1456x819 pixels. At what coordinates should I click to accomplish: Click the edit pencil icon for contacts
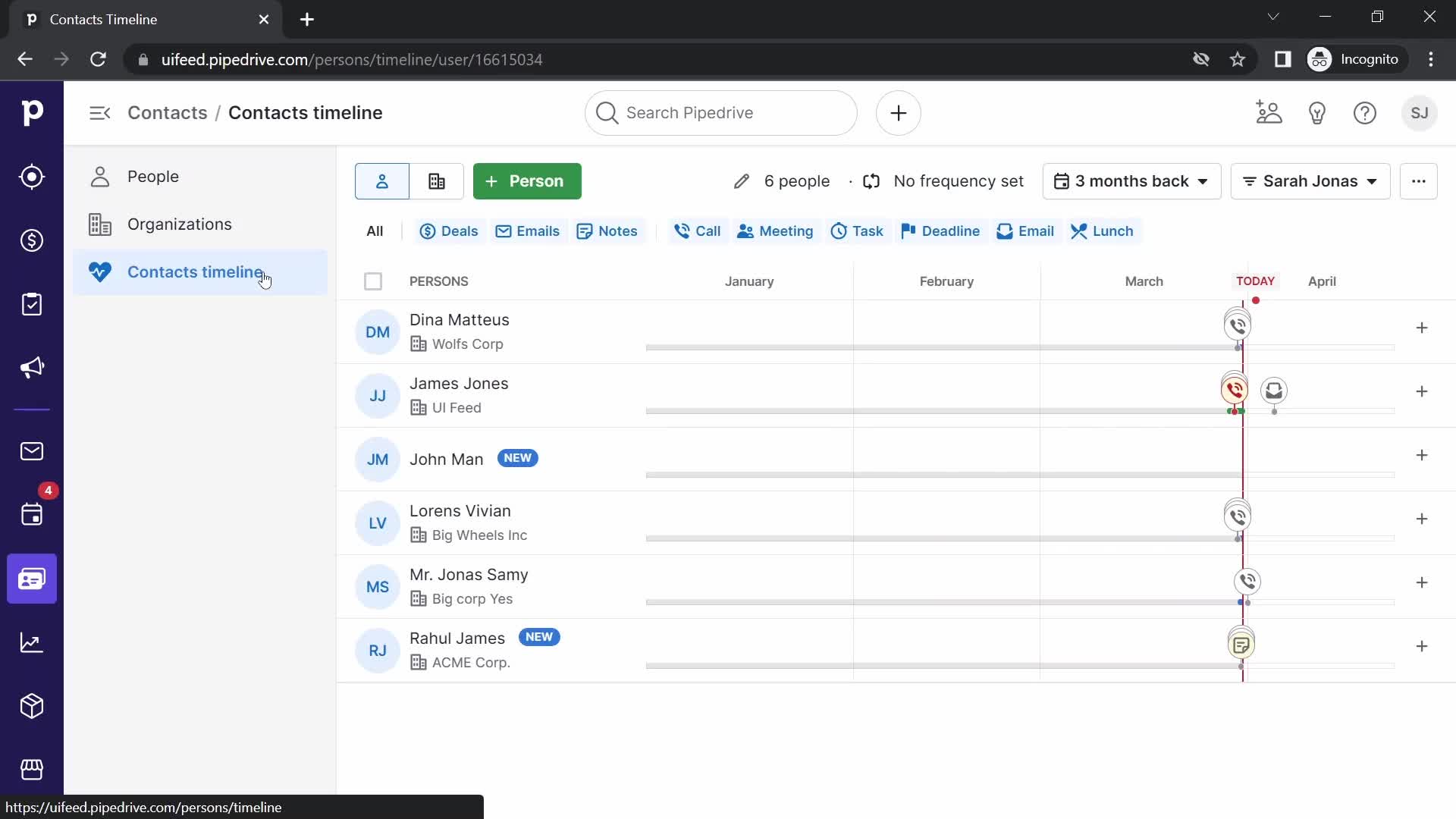(741, 180)
